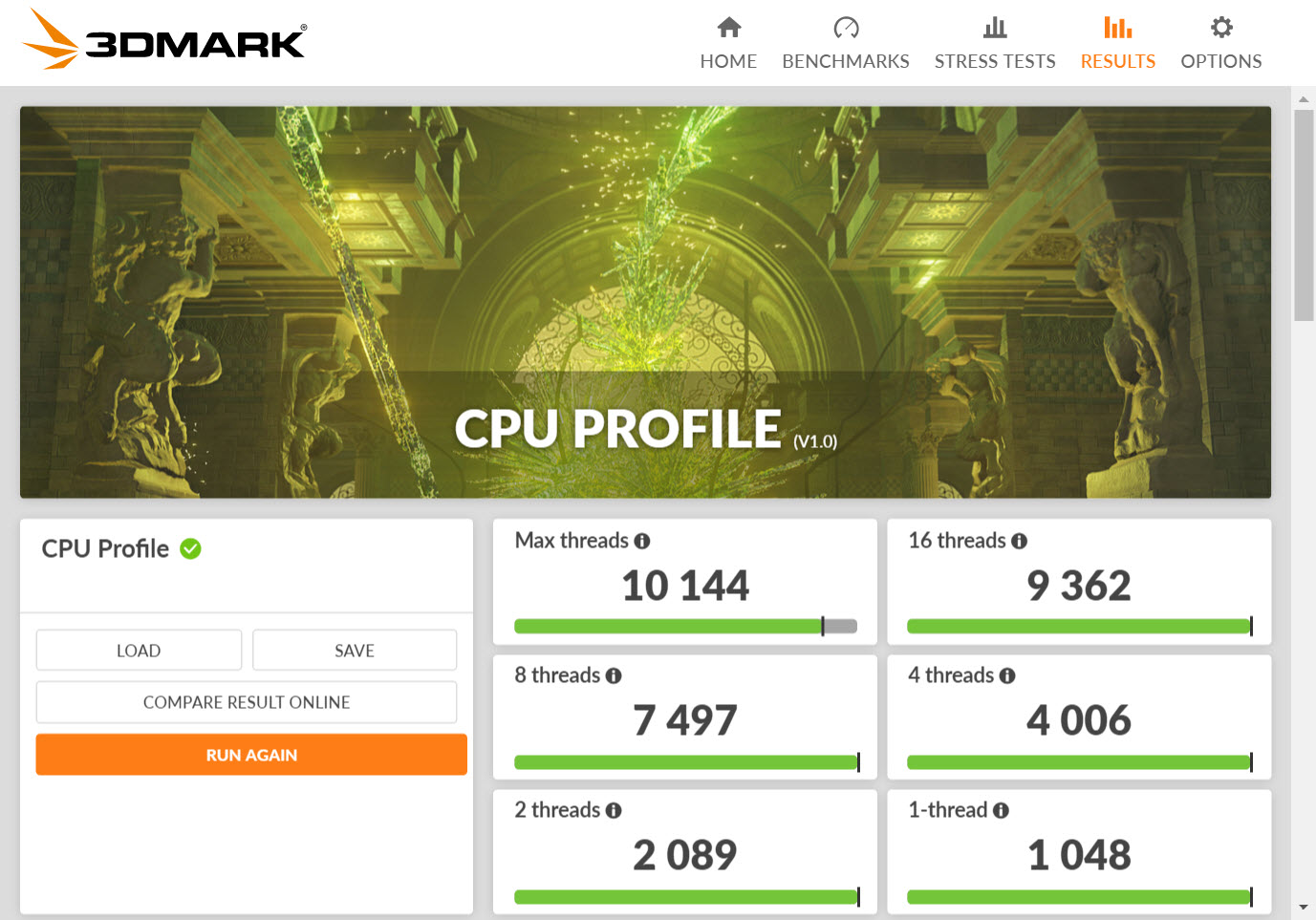Click the 1-thread score 1 048
This screenshot has height=920, width=1316.
click(1079, 855)
